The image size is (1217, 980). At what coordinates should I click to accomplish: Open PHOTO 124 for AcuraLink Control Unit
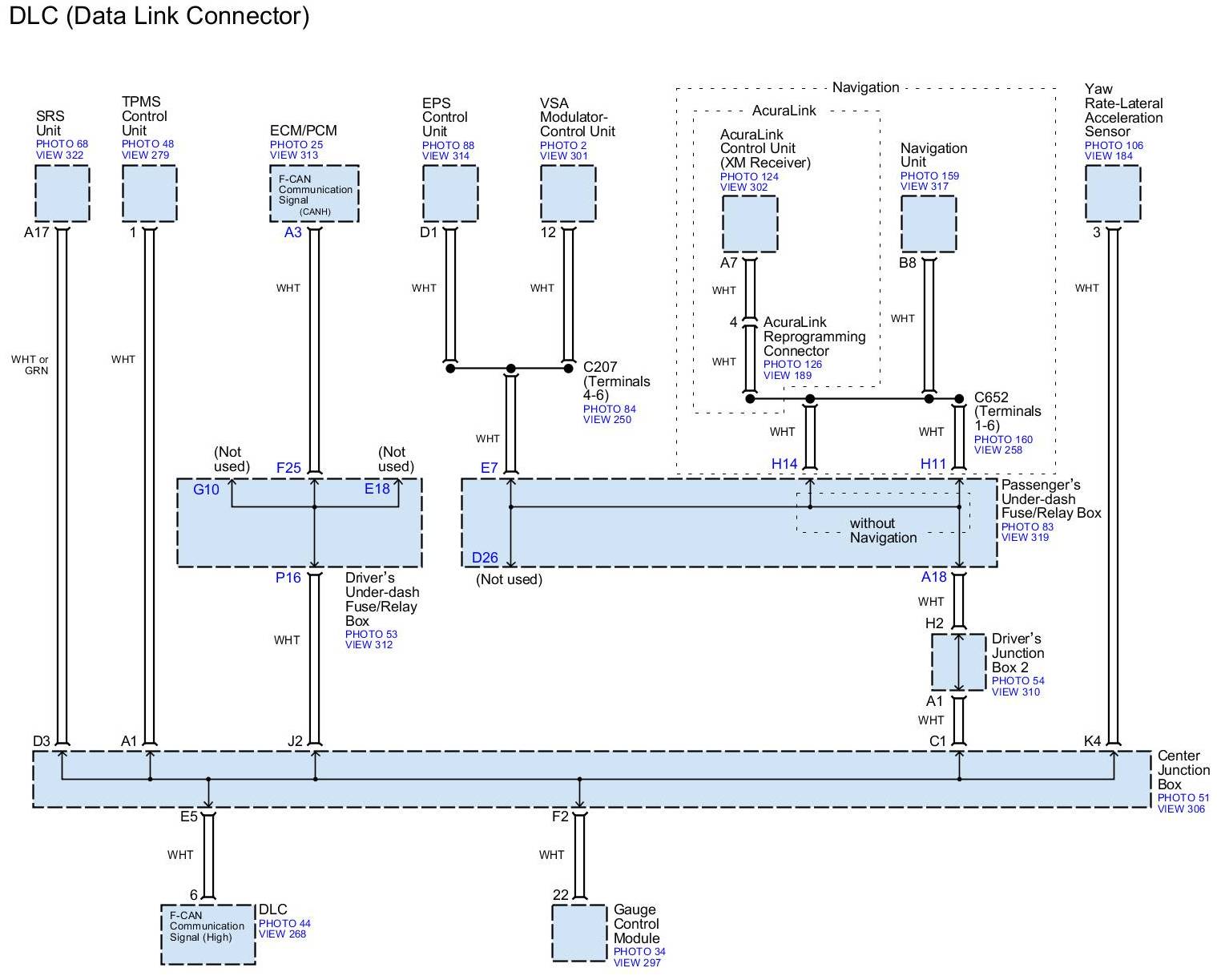pyautogui.click(x=748, y=177)
